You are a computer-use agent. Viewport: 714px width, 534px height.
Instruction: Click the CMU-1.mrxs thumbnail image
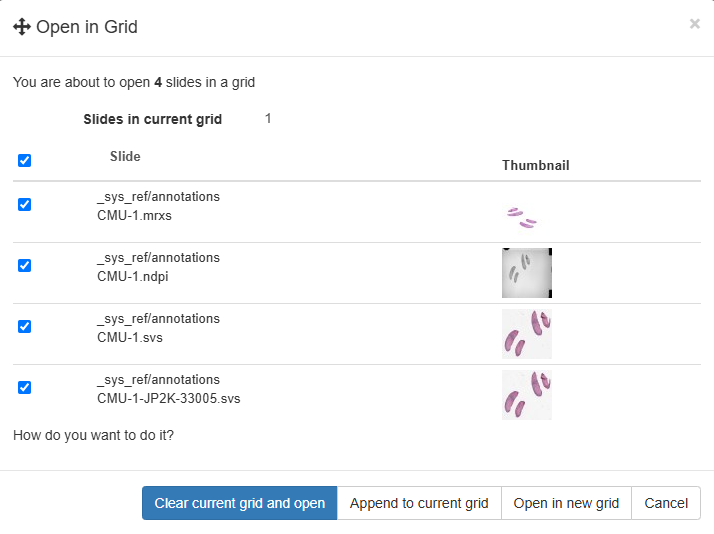coord(522,217)
